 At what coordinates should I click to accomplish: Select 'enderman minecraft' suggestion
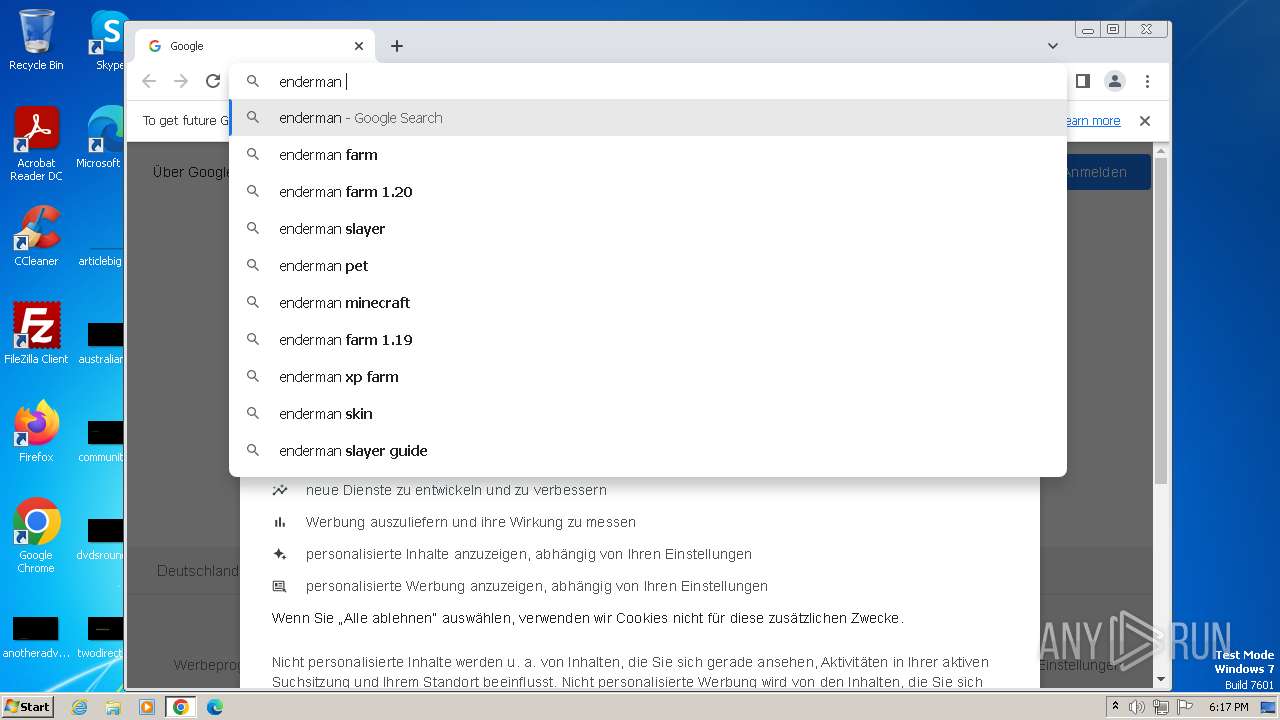pyautogui.click(x=648, y=303)
